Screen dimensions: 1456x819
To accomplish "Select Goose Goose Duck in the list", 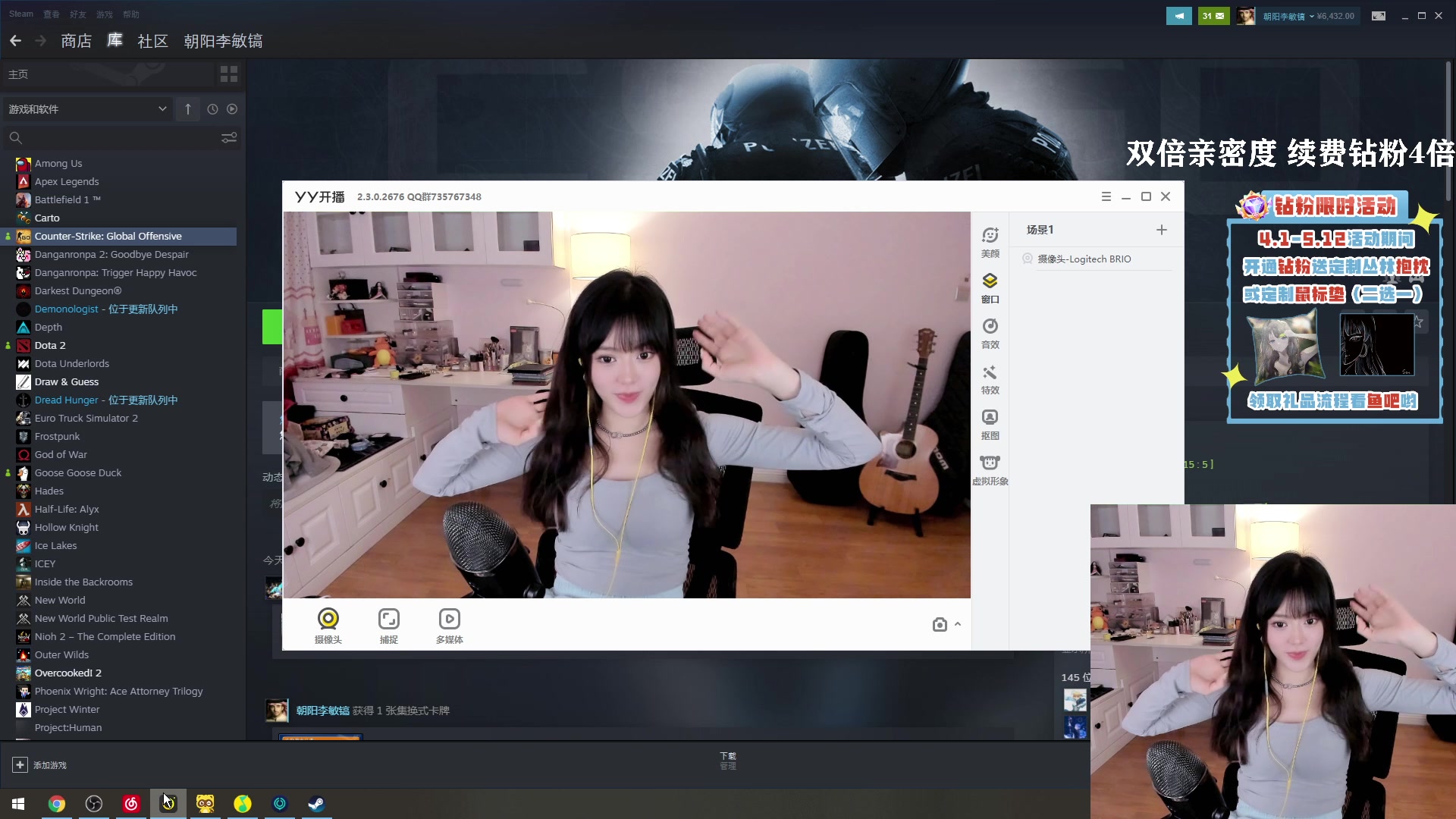I will [x=78, y=472].
